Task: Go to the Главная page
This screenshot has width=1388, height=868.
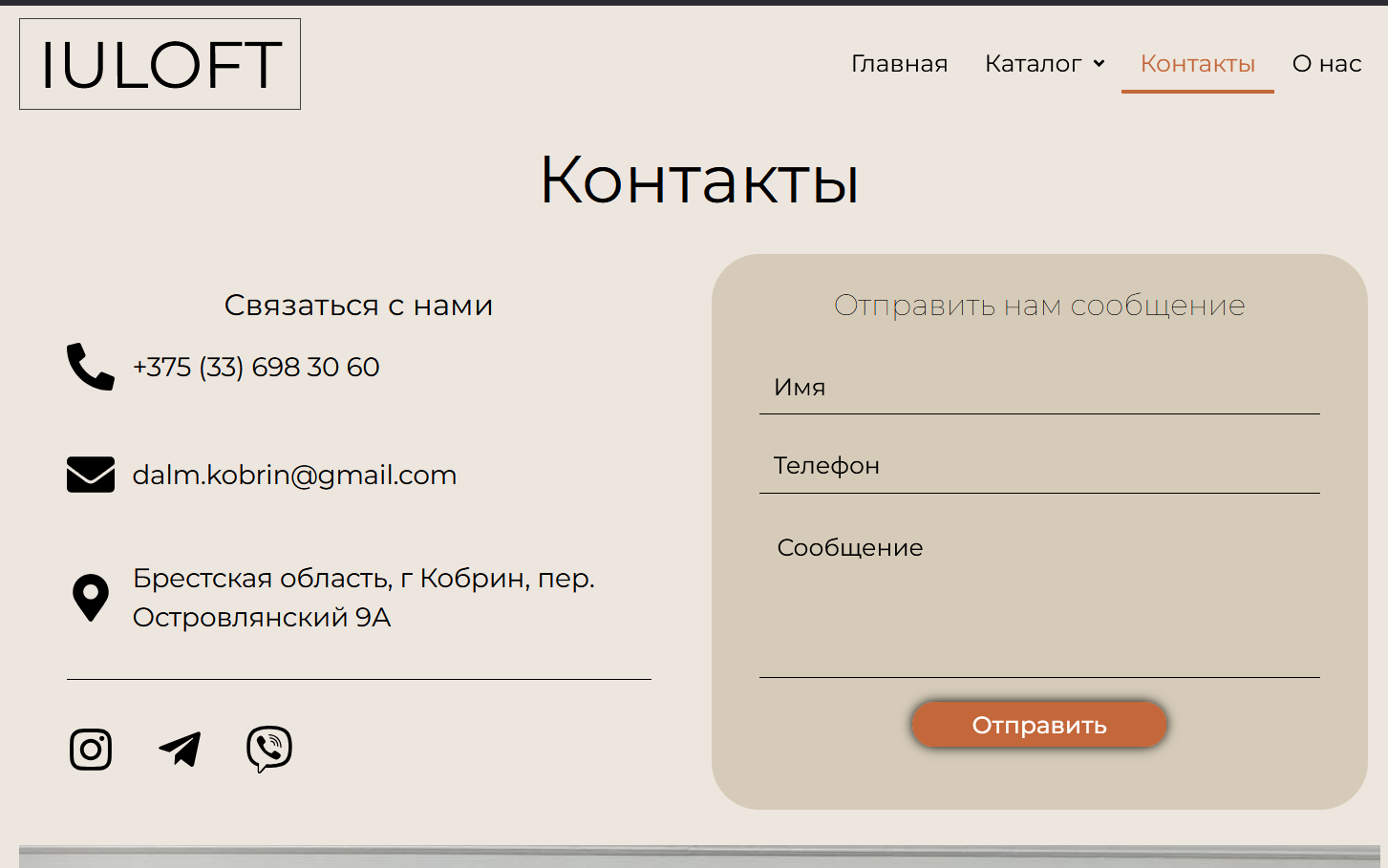Action: pos(900,64)
